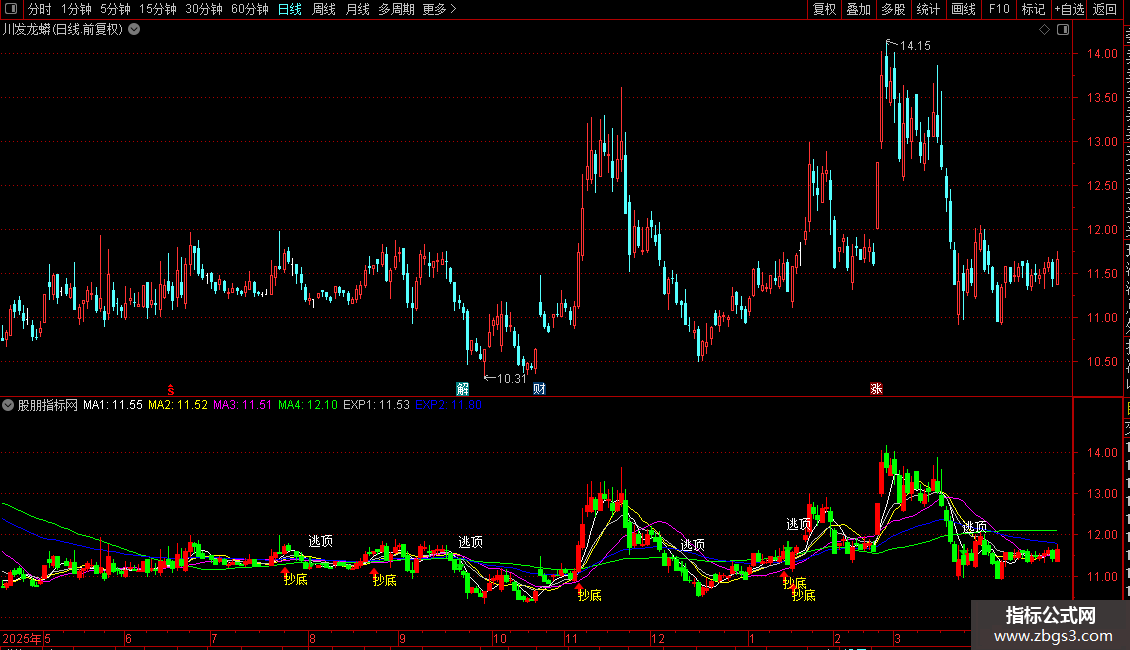Click the 10.50 price on main axis
This screenshot has height=650, width=1130.
pos(1102,362)
